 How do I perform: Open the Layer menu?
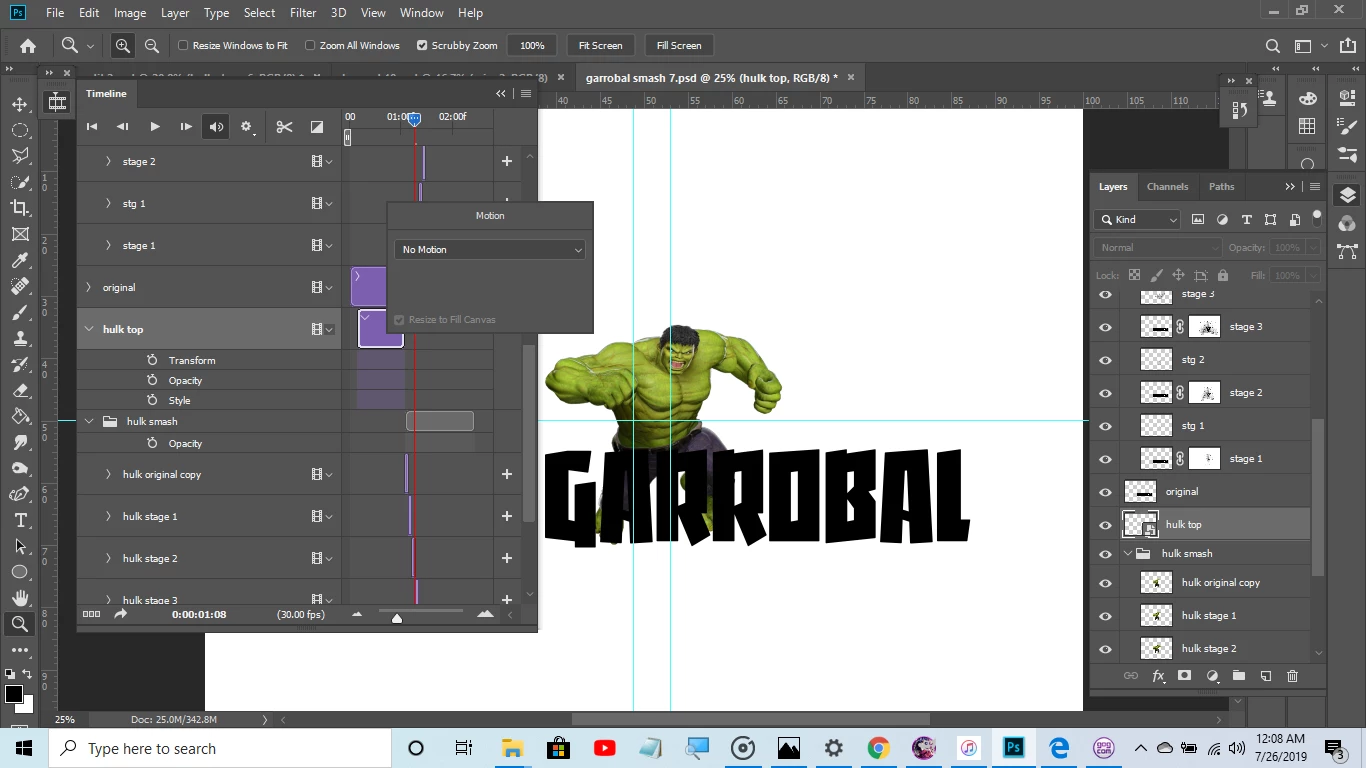(x=175, y=13)
